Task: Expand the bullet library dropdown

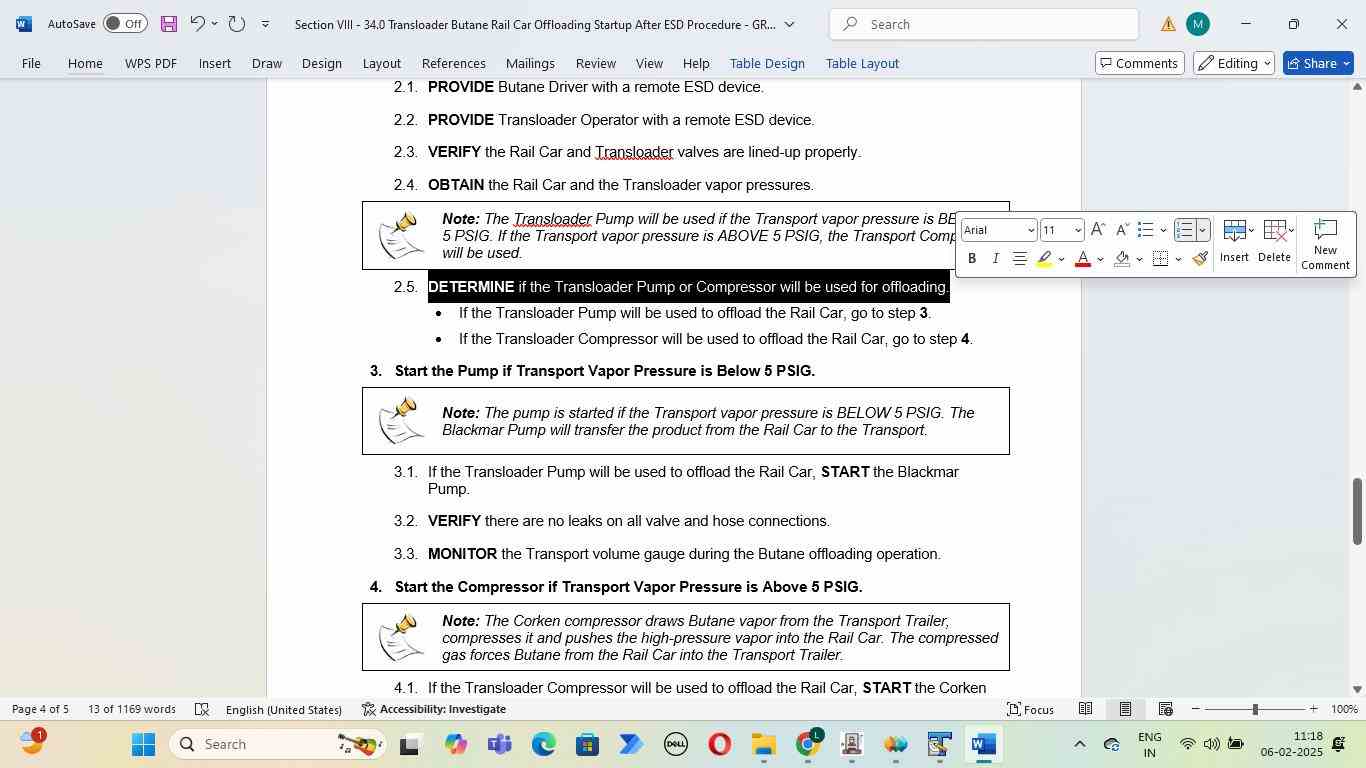Action: click(1163, 231)
